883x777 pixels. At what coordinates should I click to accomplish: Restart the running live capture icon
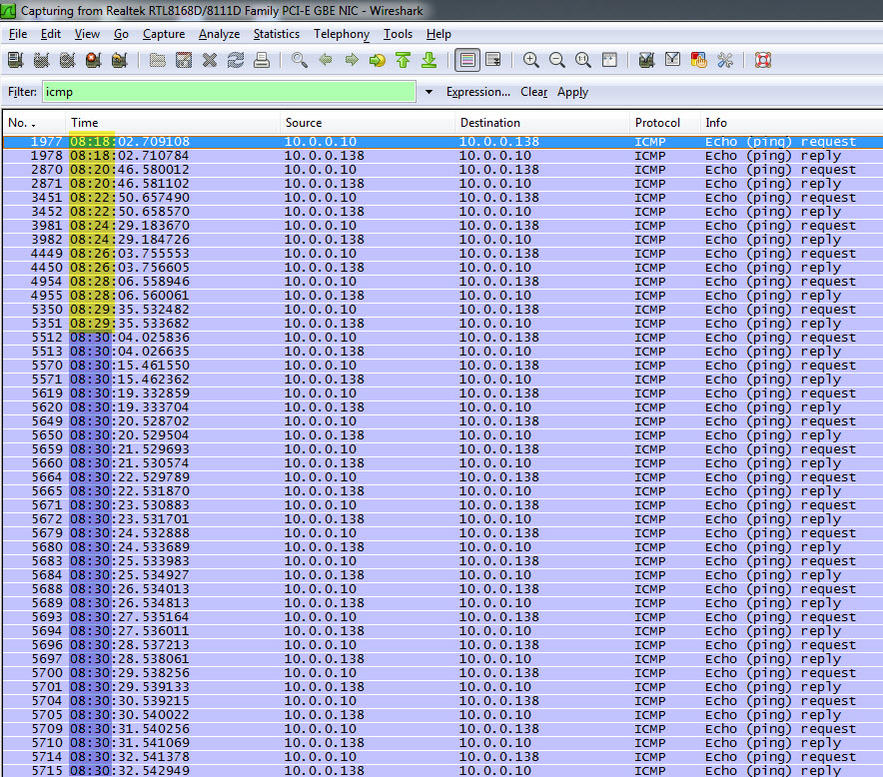click(x=119, y=60)
